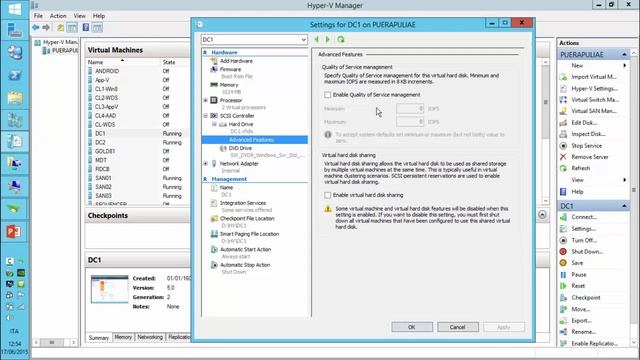Click Remove Server action
The width and height of the screenshot is (640, 360).
[x=589, y=157]
